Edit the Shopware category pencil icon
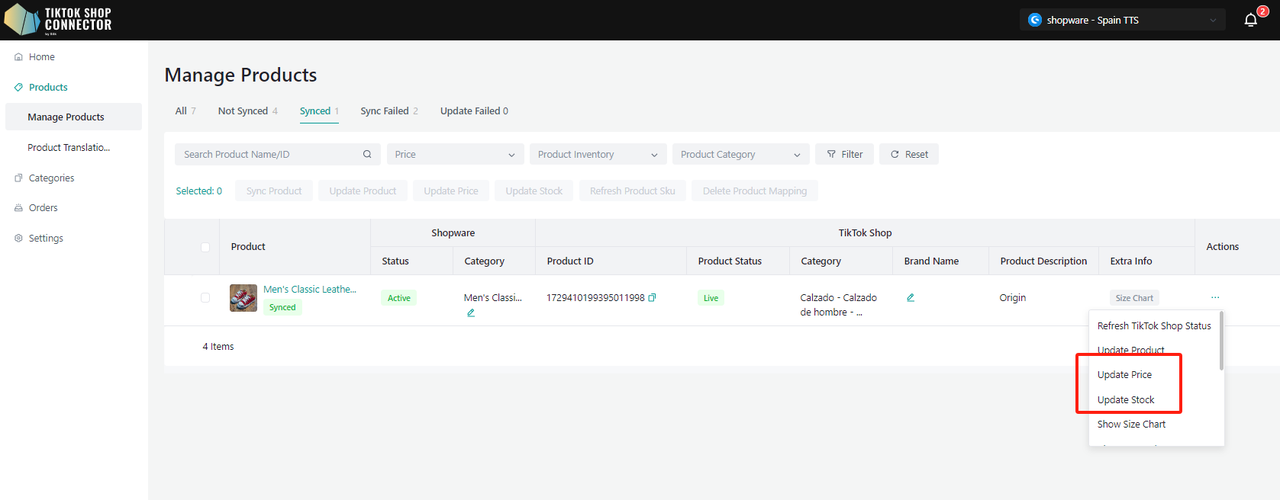 point(471,313)
